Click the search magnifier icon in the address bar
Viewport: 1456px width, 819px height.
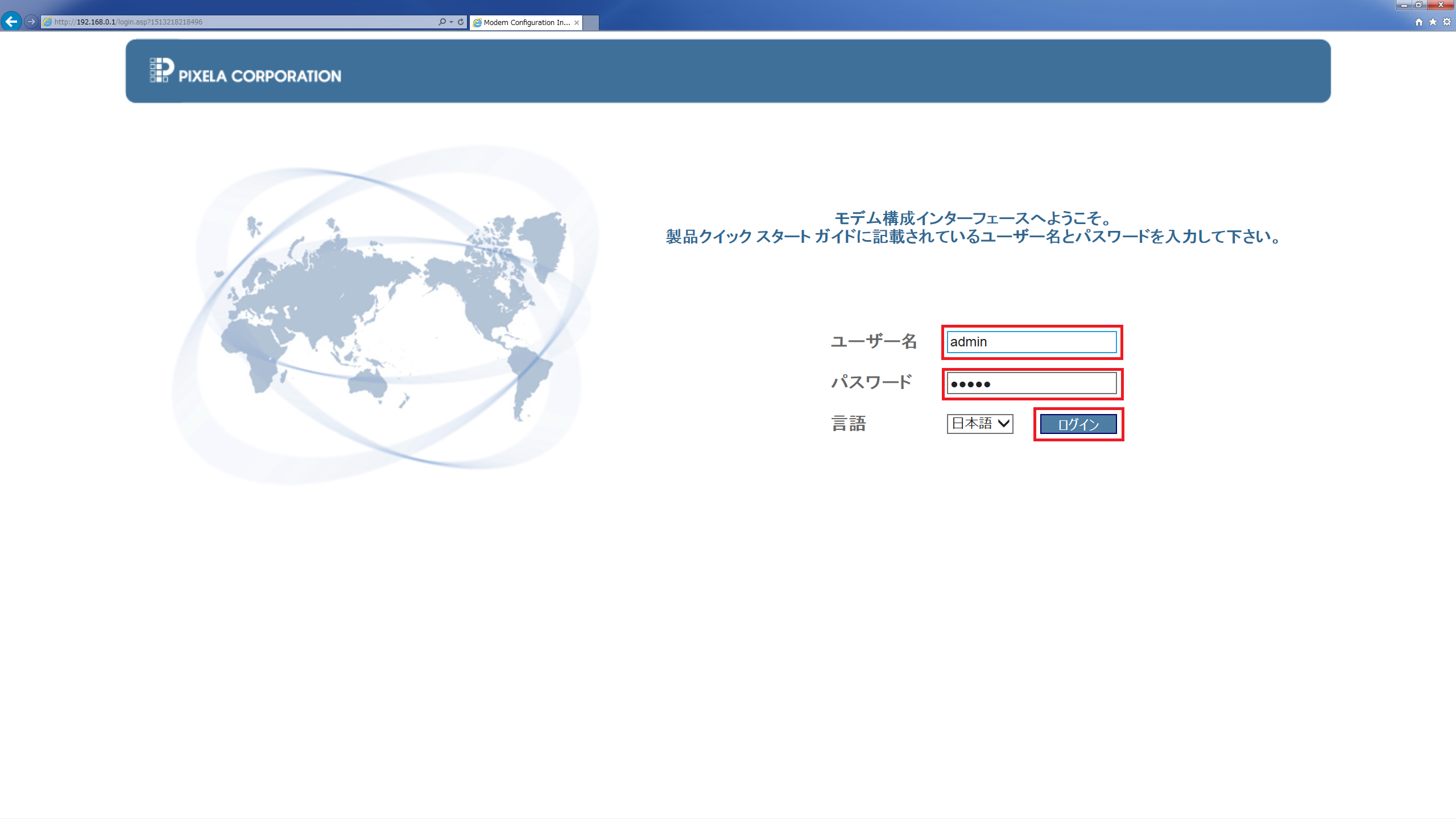coord(442,22)
